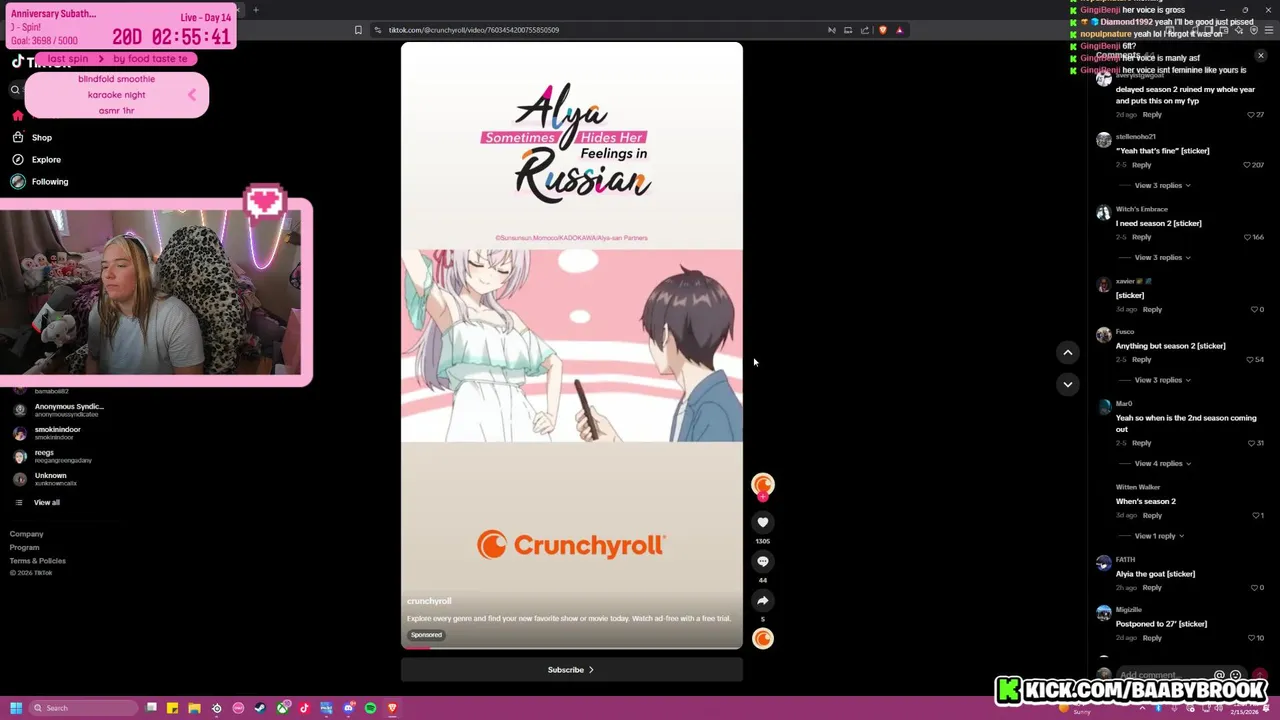Like the "Yeah that's fine" comment heart
The width and height of the screenshot is (1280, 720).
1247,165
